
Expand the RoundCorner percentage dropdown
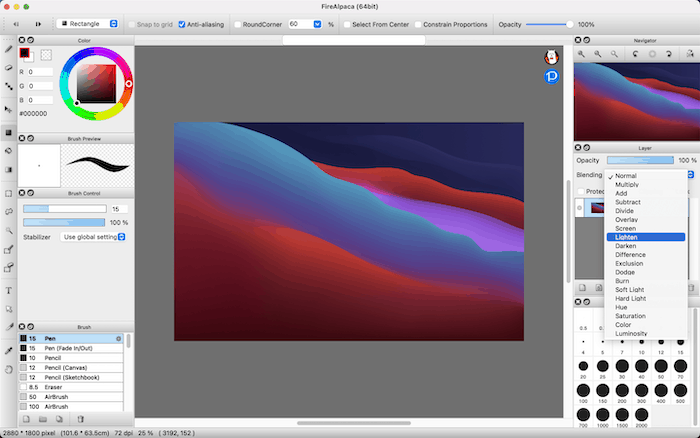tap(317, 24)
